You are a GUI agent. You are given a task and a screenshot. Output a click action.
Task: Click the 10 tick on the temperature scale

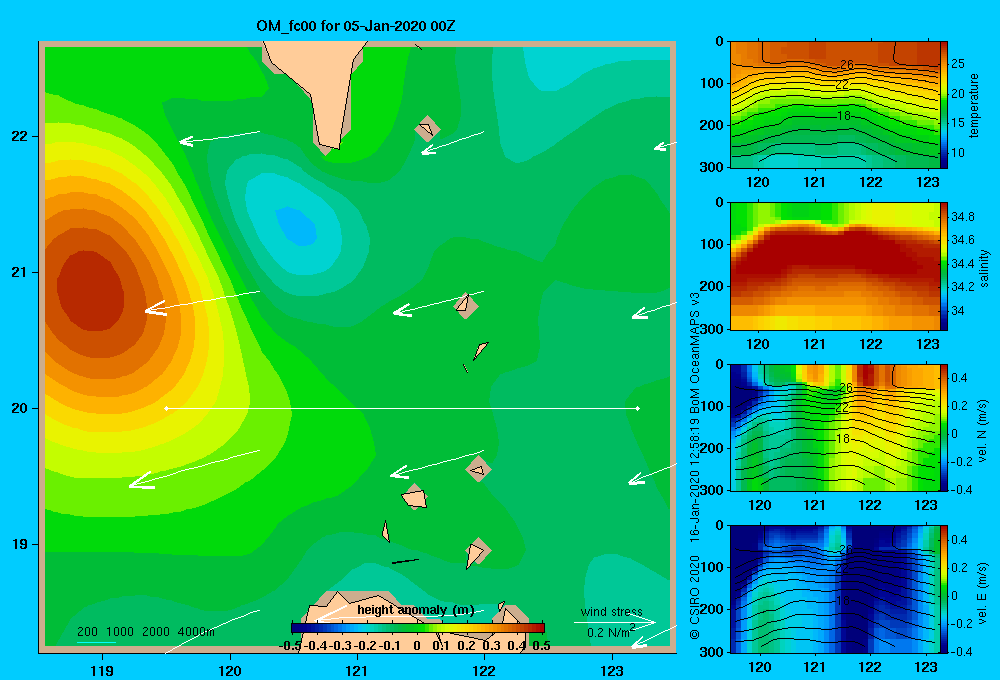tap(958, 153)
